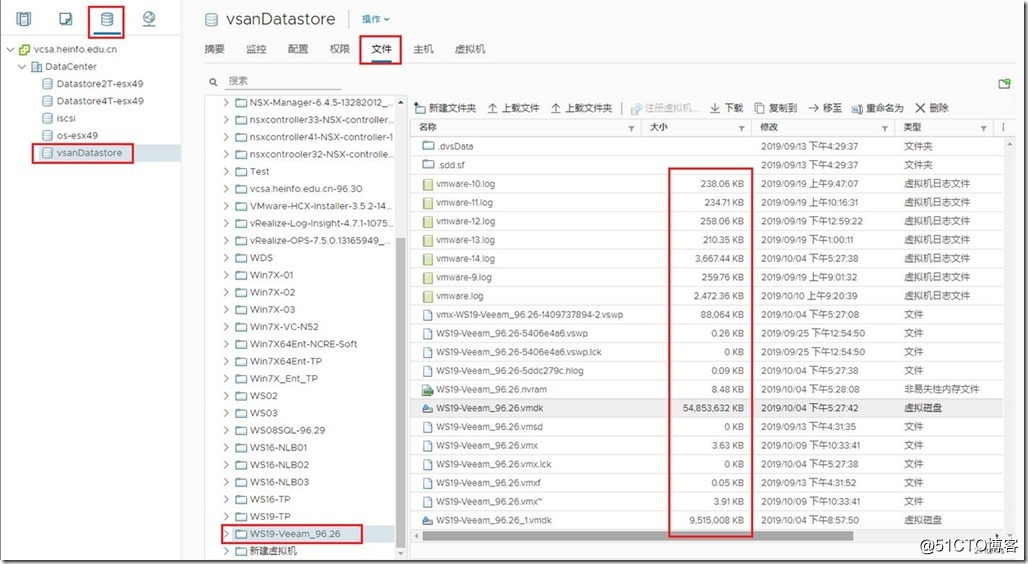This screenshot has width=1028, height=564.
Task: Click the 搜索 search field
Action: 283,81
